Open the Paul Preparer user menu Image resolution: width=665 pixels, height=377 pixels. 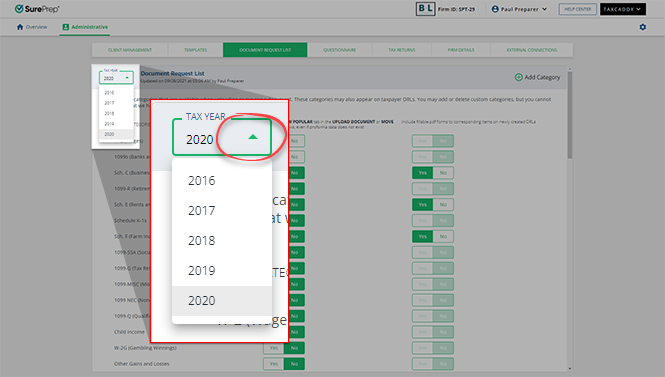pyautogui.click(x=519, y=9)
